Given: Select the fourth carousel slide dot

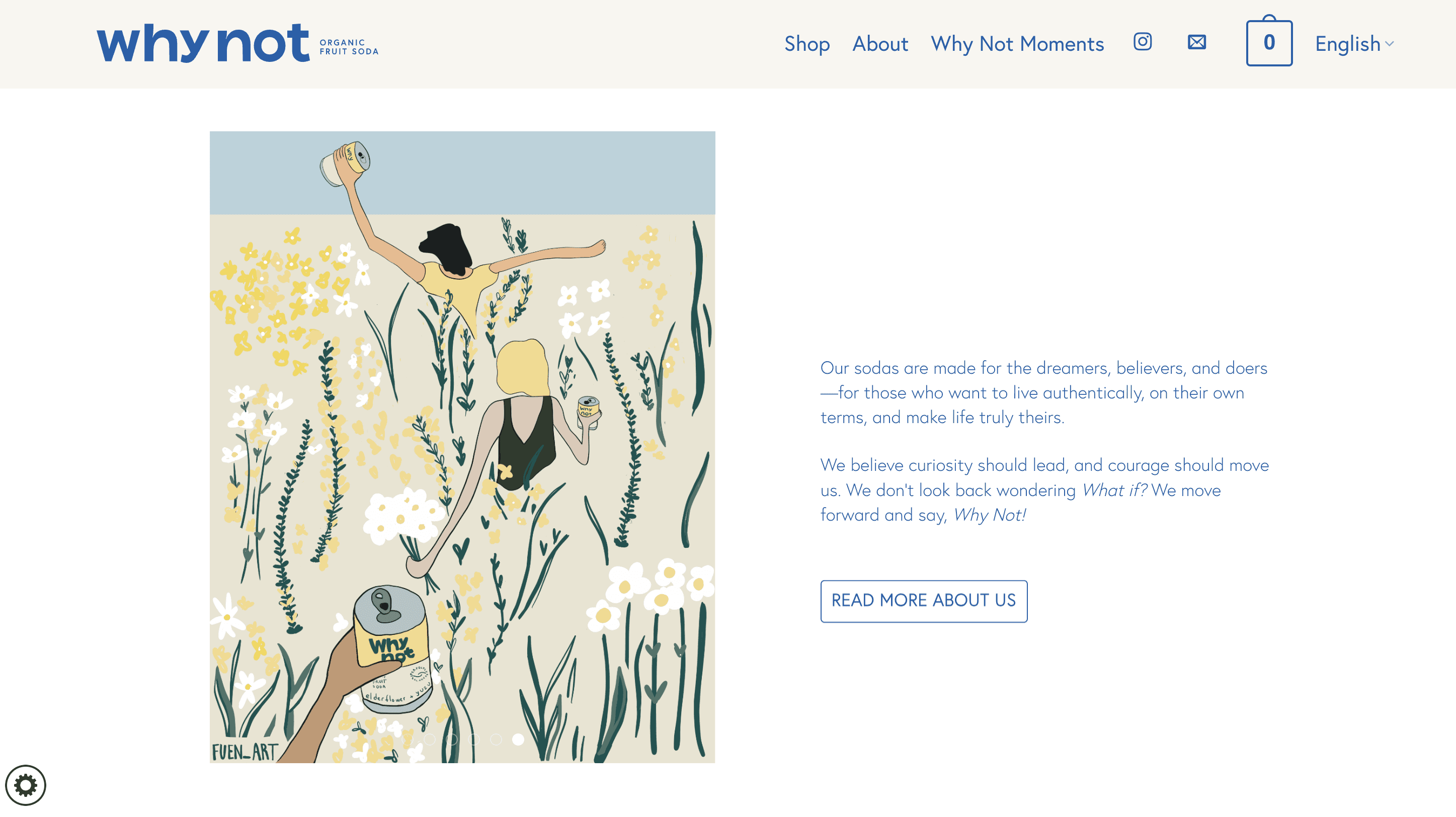Looking at the screenshot, I should [x=473, y=740].
